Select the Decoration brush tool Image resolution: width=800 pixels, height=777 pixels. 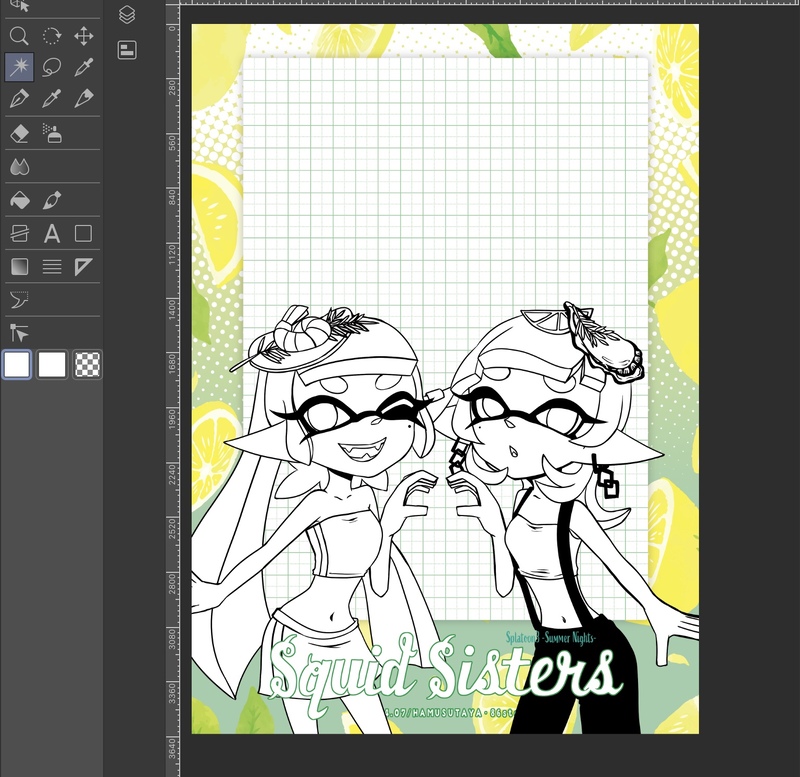[52, 200]
